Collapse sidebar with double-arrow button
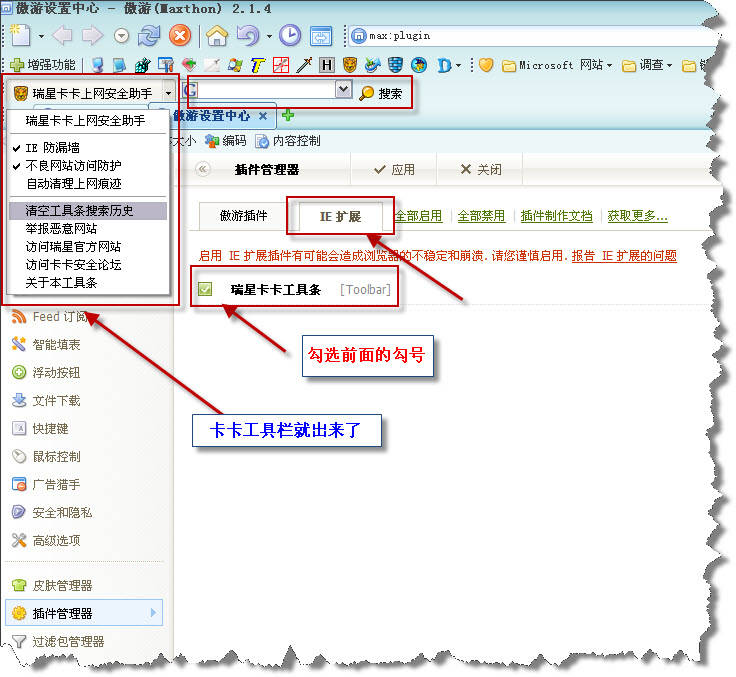Image resolution: width=736 pixels, height=677 pixels. (x=203, y=169)
